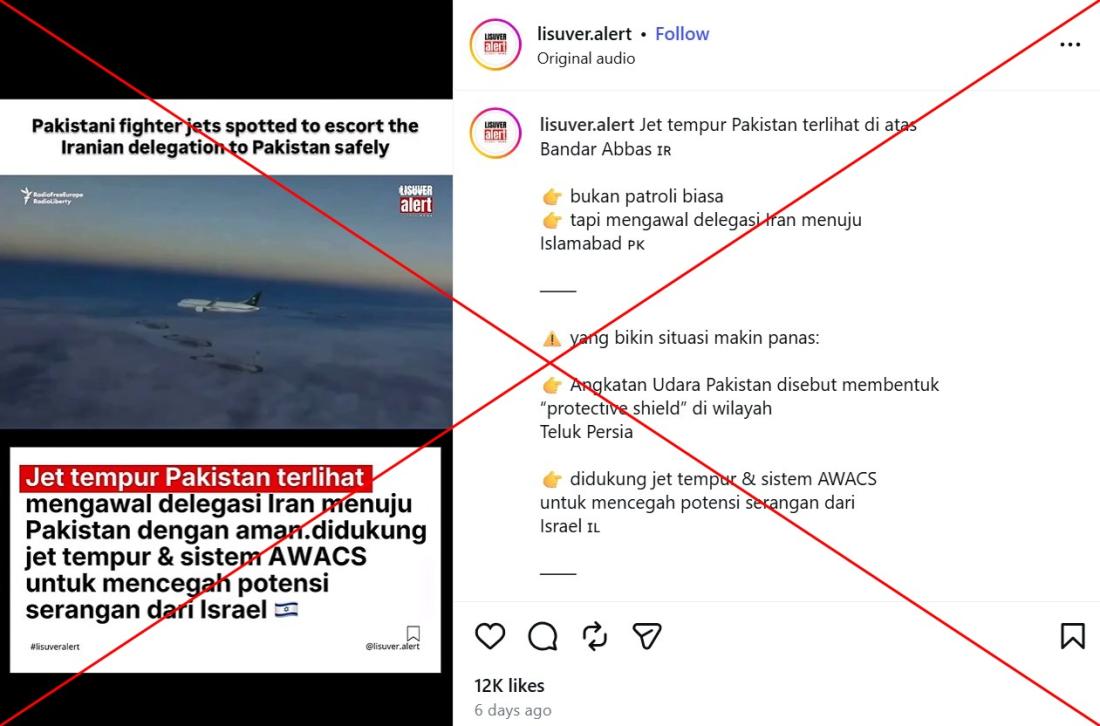Image resolution: width=1100 pixels, height=726 pixels.
Task: Share post with paper plane icon
Action: tap(647, 636)
